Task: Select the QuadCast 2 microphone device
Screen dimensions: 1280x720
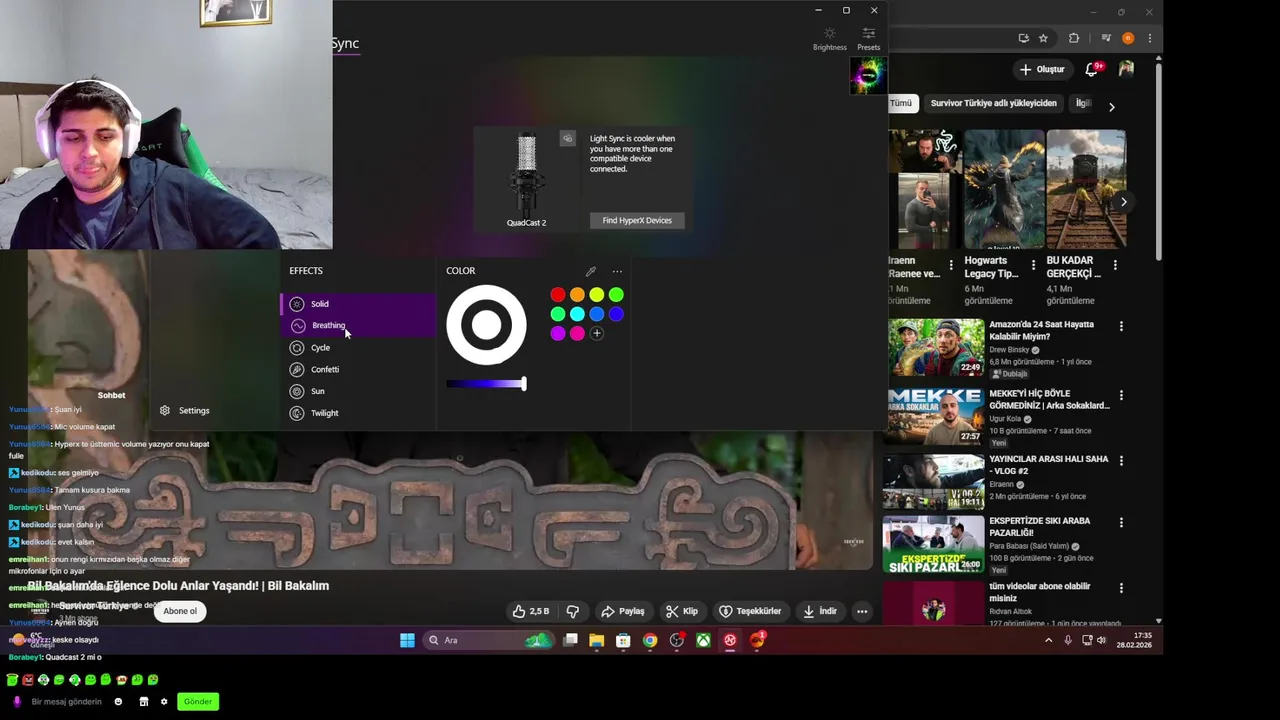Action: click(526, 178)
